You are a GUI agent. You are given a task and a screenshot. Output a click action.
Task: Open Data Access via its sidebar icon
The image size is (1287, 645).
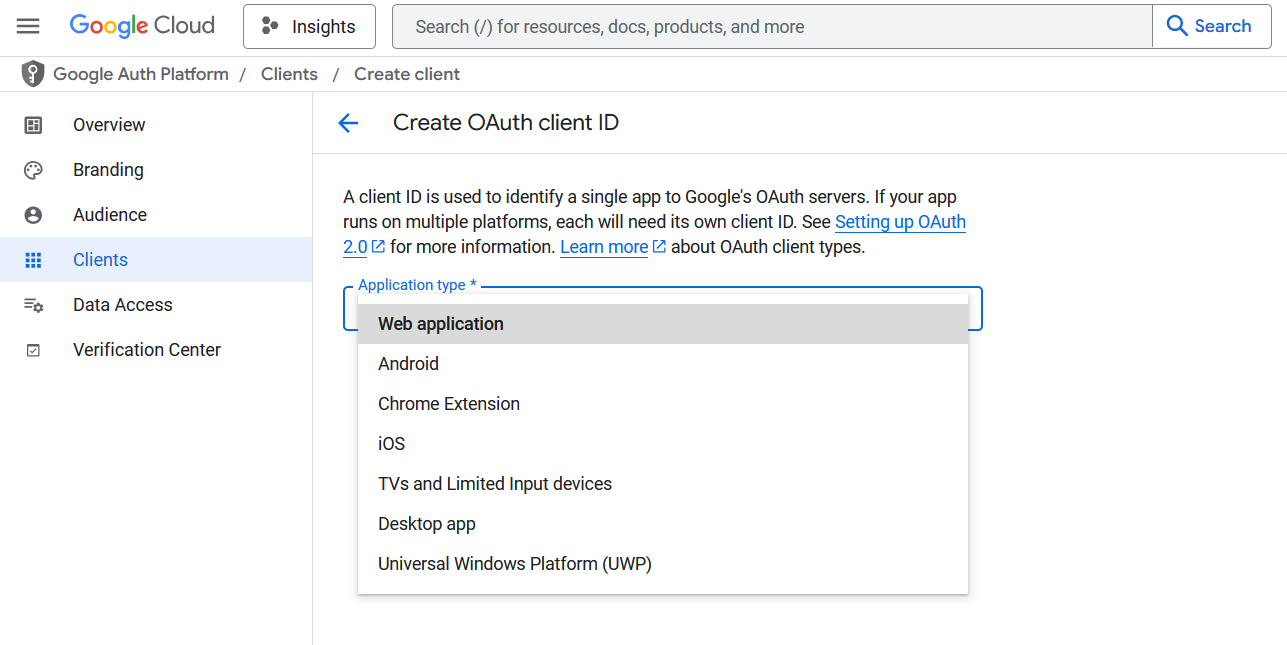click(x=34, y=304)
